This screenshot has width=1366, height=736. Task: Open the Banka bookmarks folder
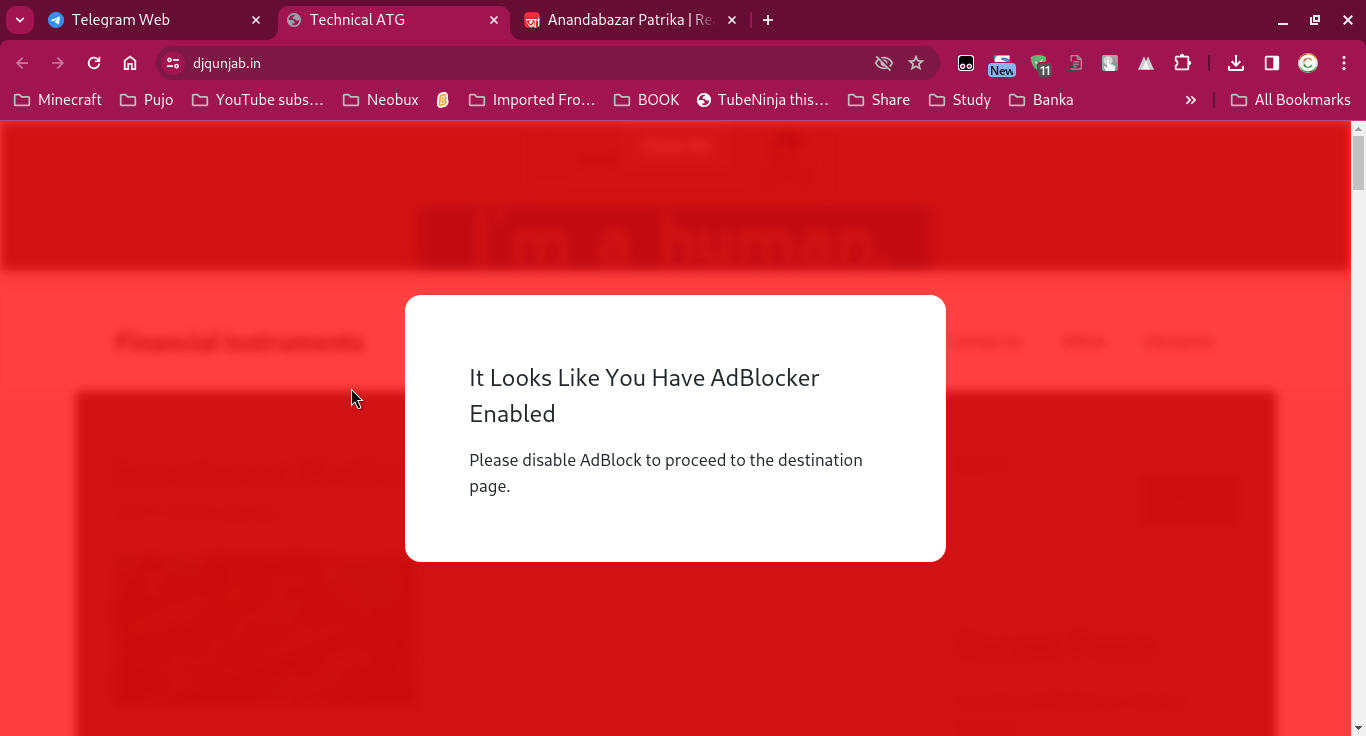click(x=1041, y=100)
